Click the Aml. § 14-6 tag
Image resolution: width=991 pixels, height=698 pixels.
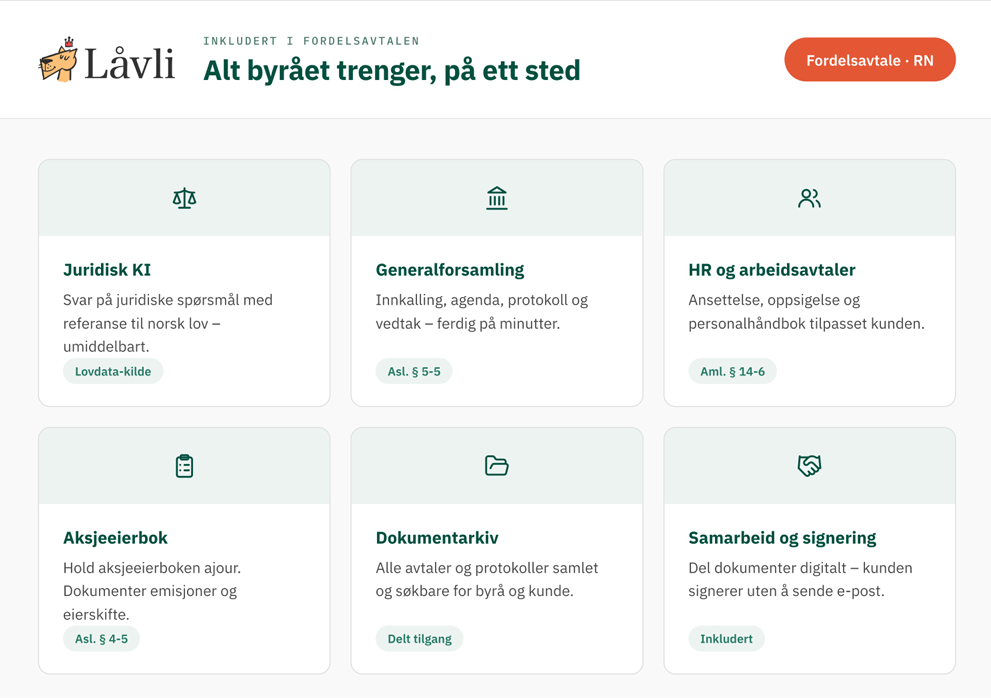click(732, 371)
